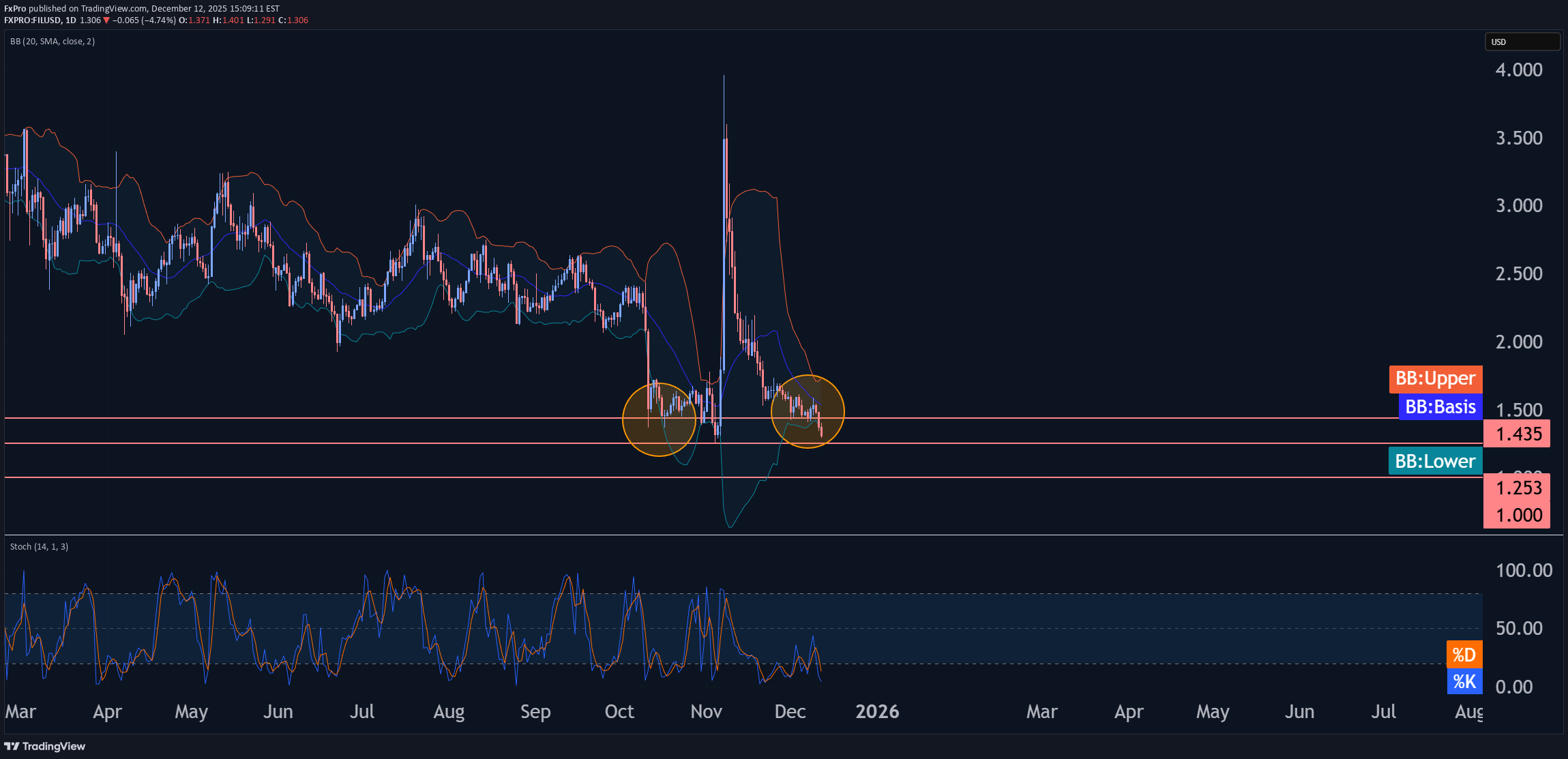The width and height of the screenshot is (1568, 759).
Task: Click the right orange circle annotation
Action: pyautogui.click(x=808, y=411)
